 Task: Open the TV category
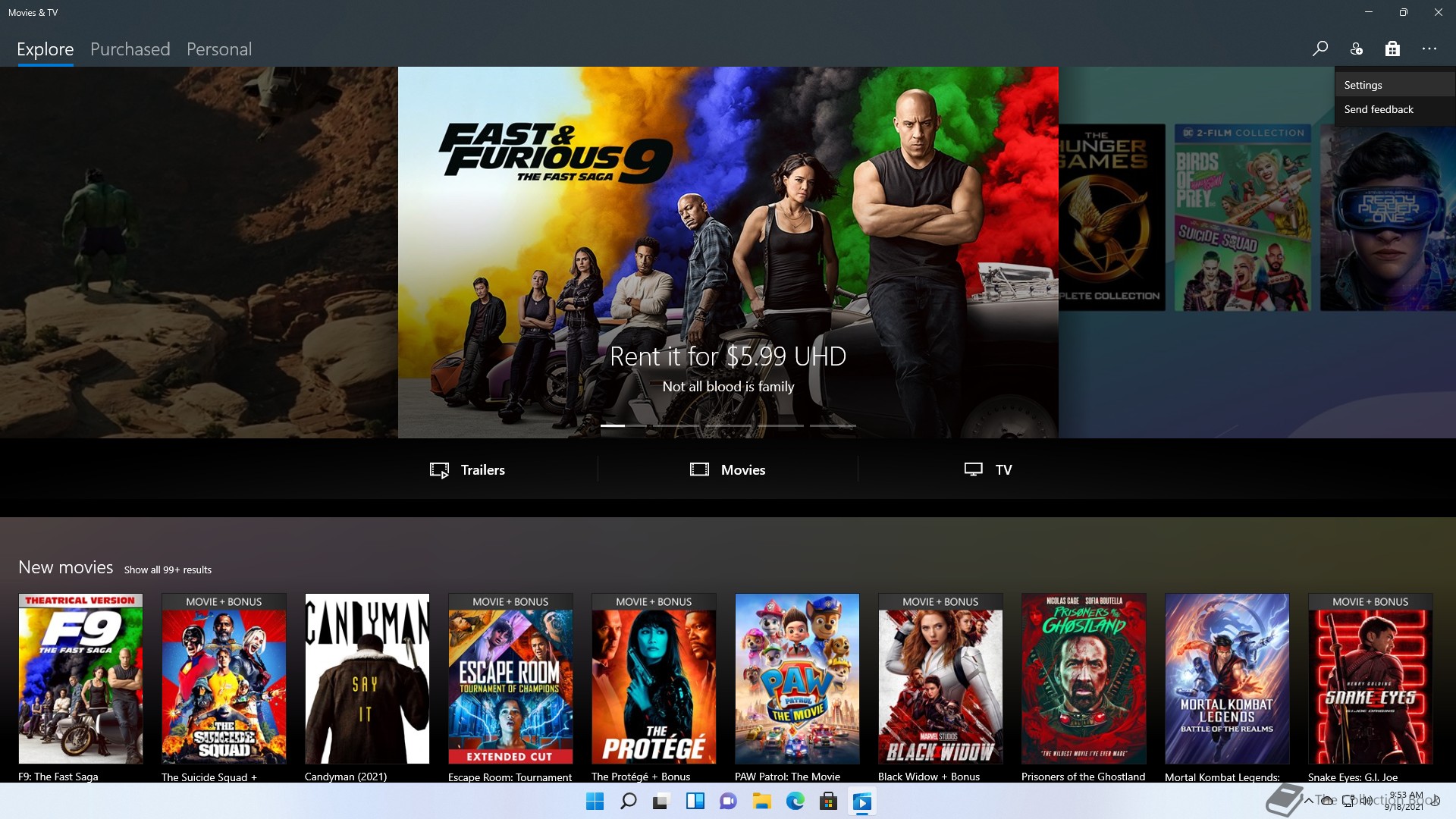tap(988, 469)
